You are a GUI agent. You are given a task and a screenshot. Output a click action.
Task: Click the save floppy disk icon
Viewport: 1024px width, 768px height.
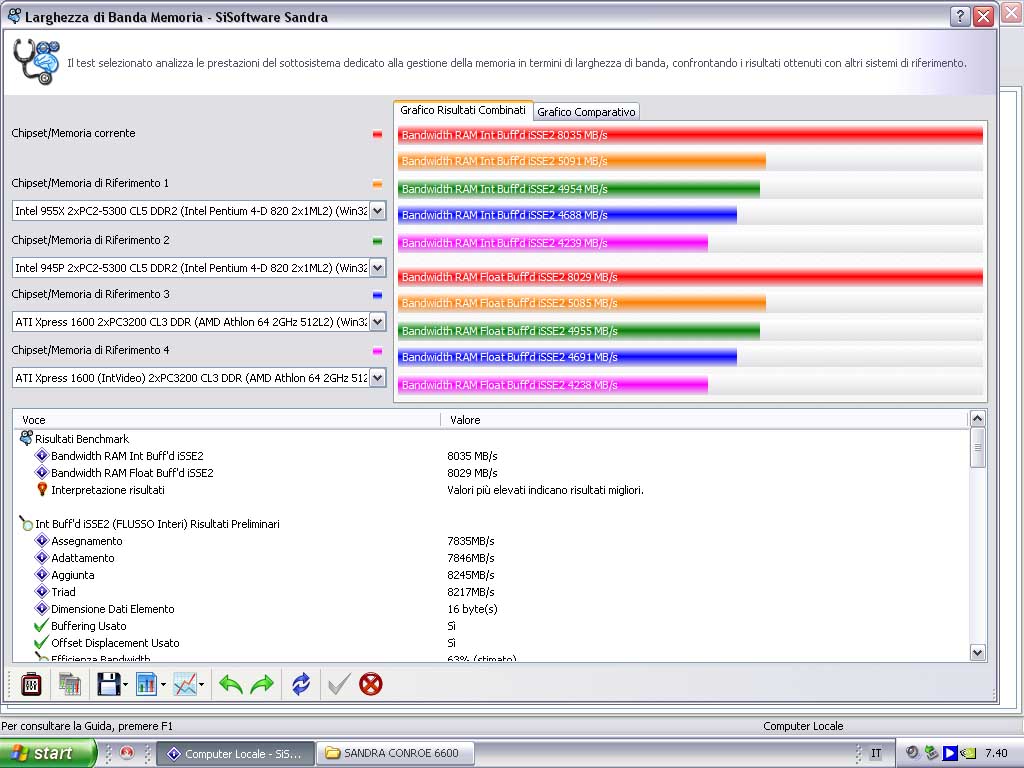click(x=108, y=684)
